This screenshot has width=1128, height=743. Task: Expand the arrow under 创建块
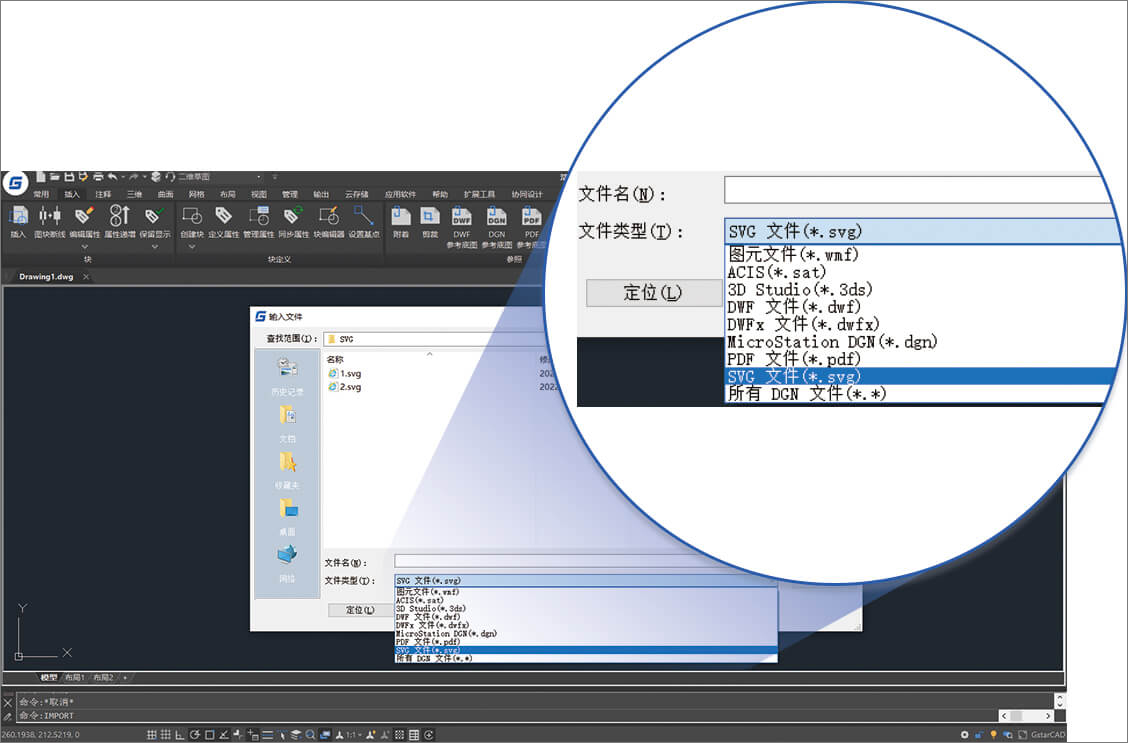[191, 247]
